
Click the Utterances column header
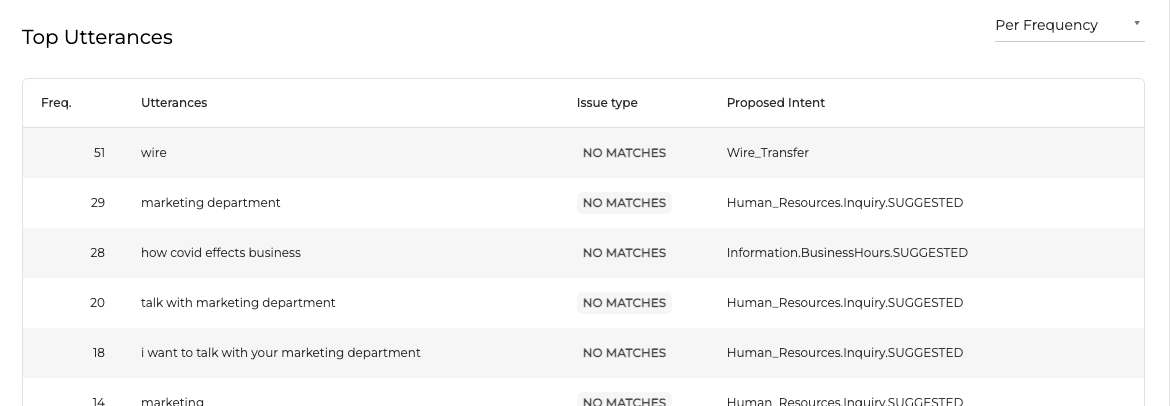[x=174, y=103]
